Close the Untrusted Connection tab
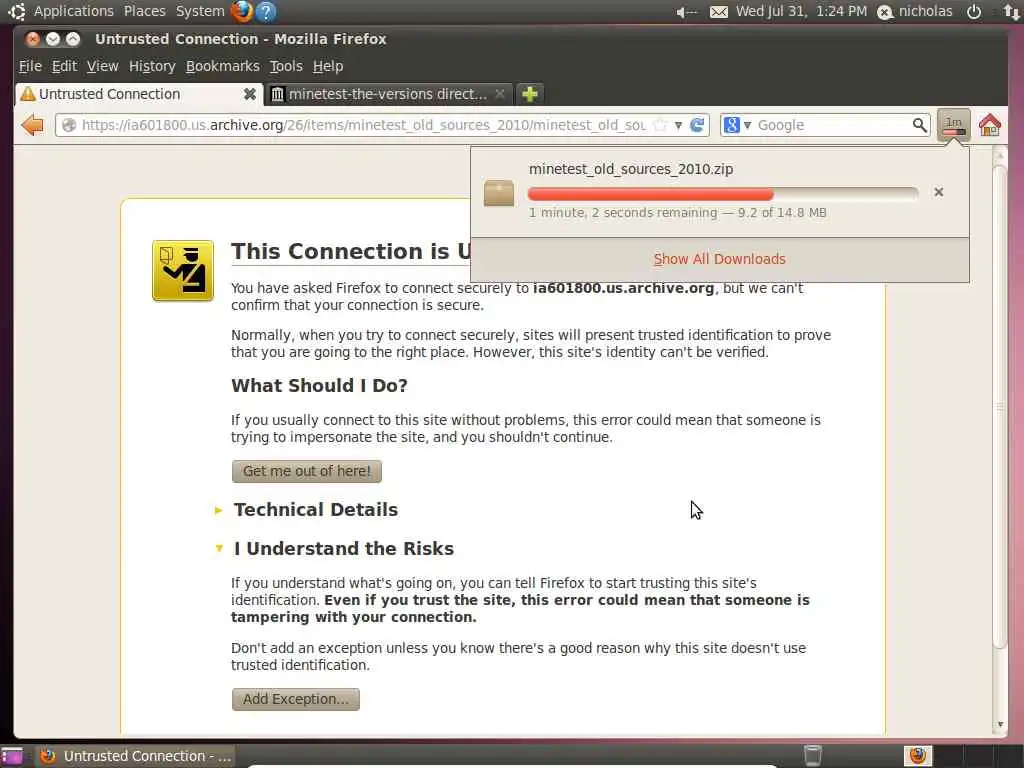The image size is (1024, 768). [249, 94]
